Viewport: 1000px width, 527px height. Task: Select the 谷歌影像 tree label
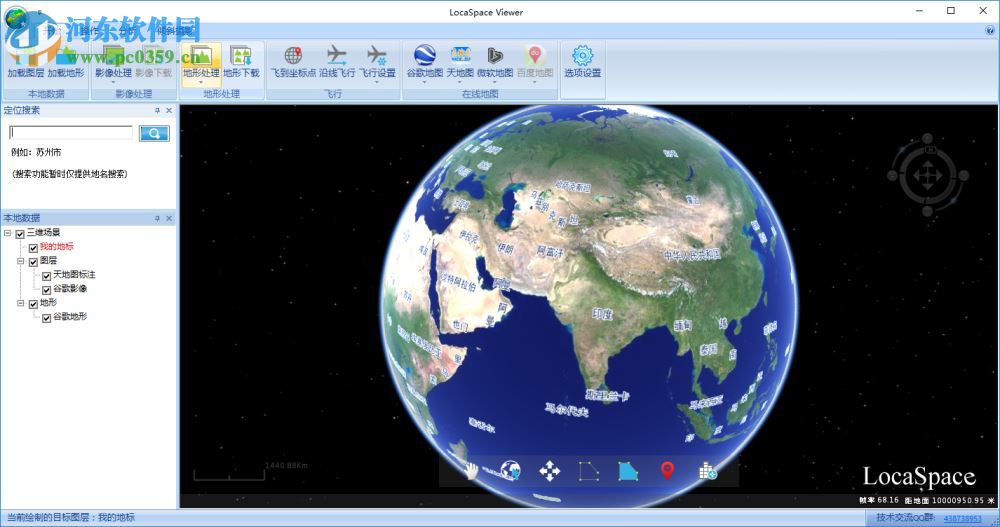(x=70, y=289)
